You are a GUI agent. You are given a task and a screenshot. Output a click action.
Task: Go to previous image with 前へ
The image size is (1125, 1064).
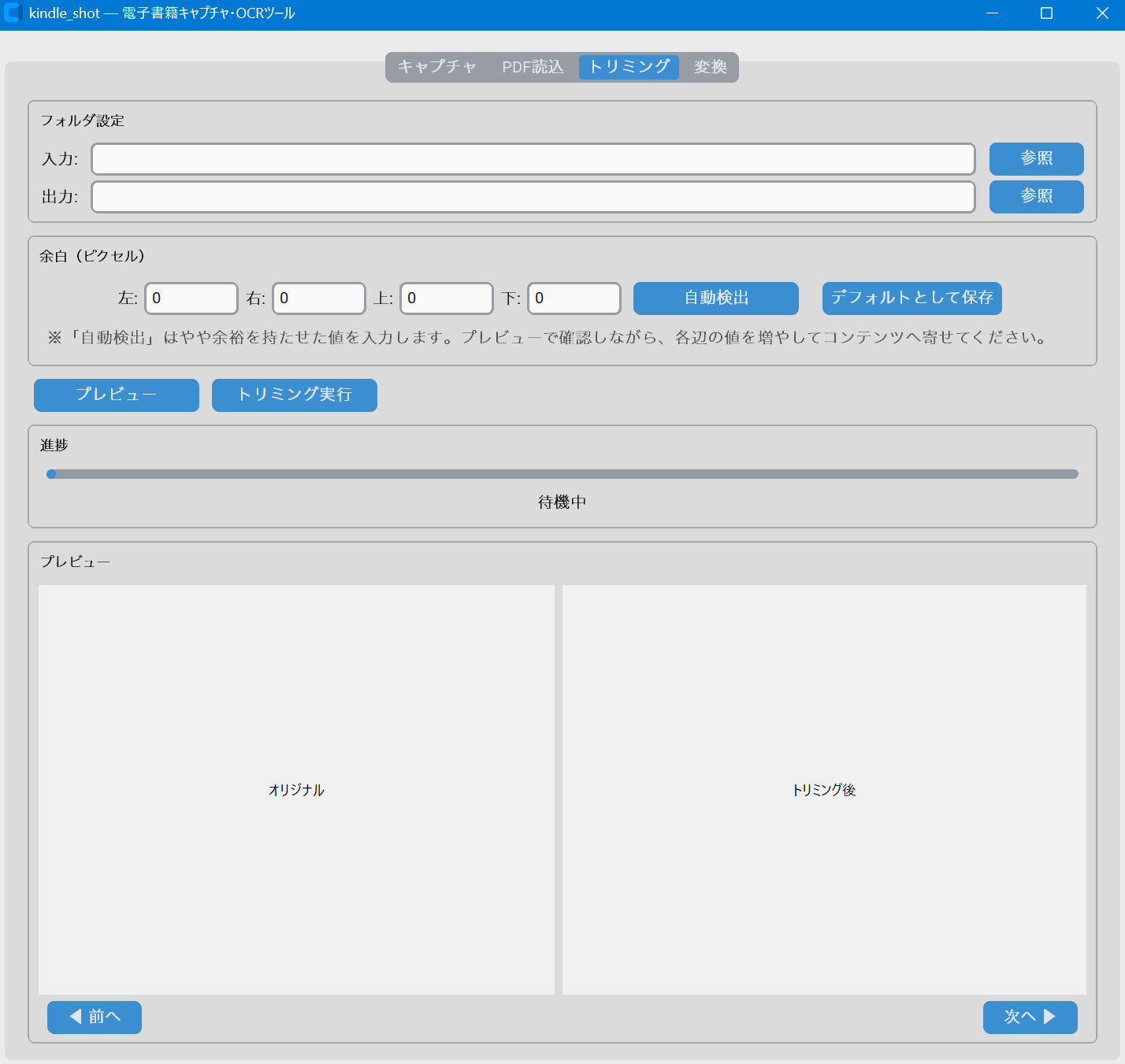(95, 1018)
